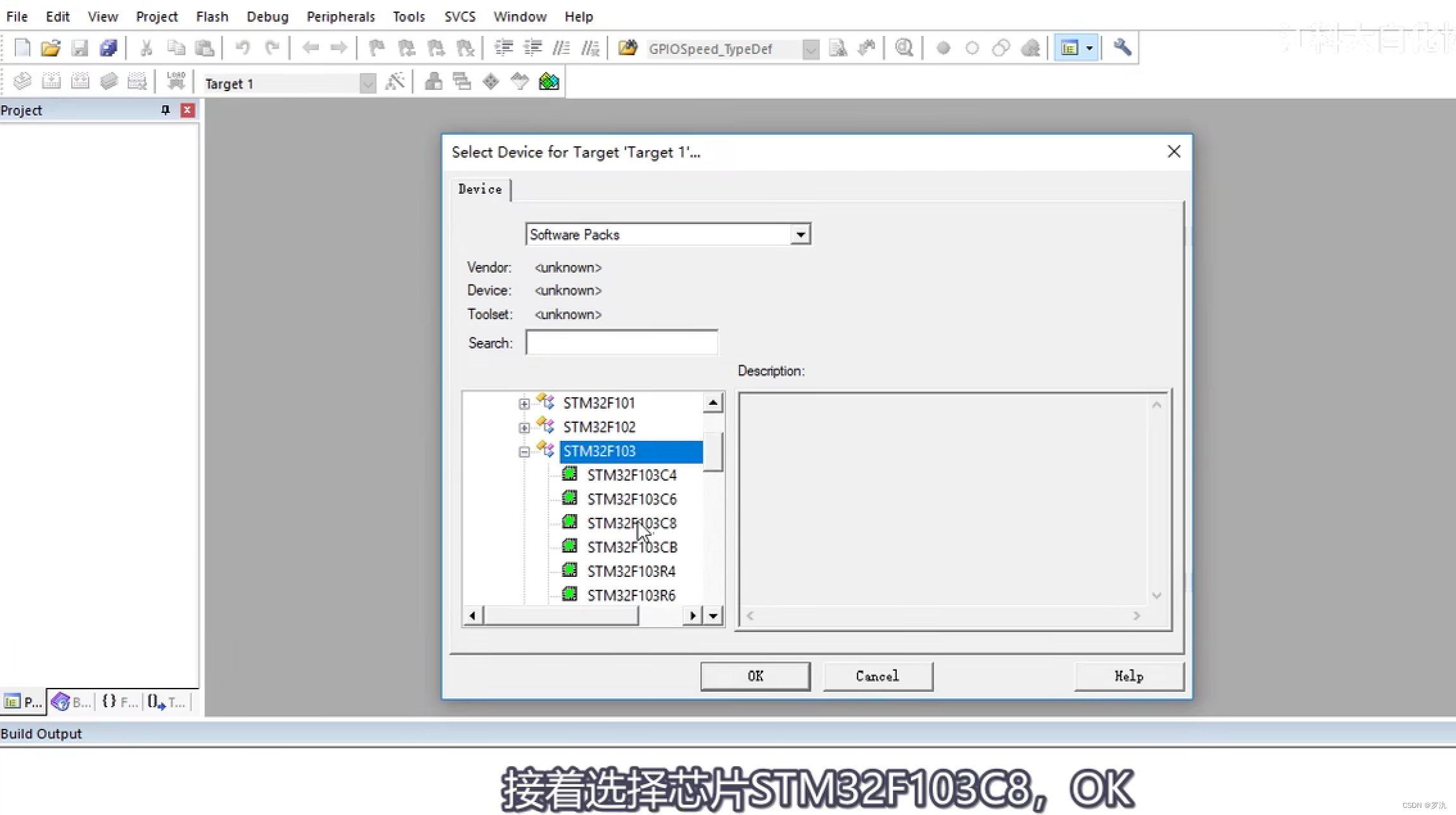Screen dimensions: 1456x815
Task: Open the Flash menu
Action: click(x=212, y=17)
